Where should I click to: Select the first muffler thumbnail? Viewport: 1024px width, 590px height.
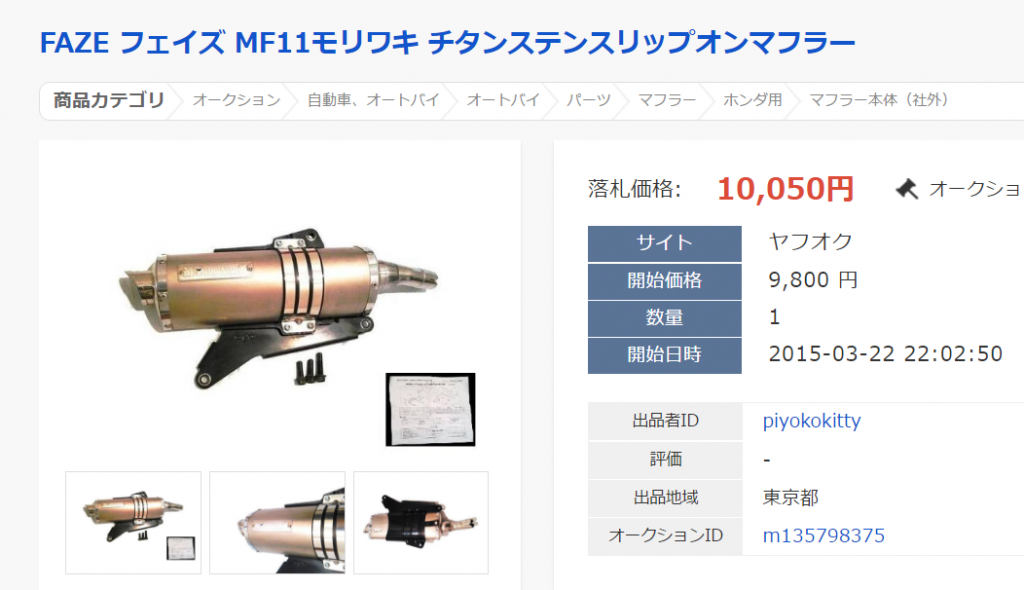133,523
